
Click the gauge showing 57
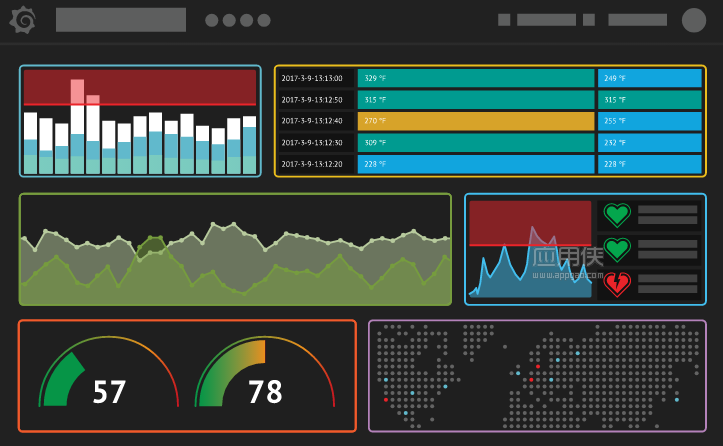pos(108,372)
